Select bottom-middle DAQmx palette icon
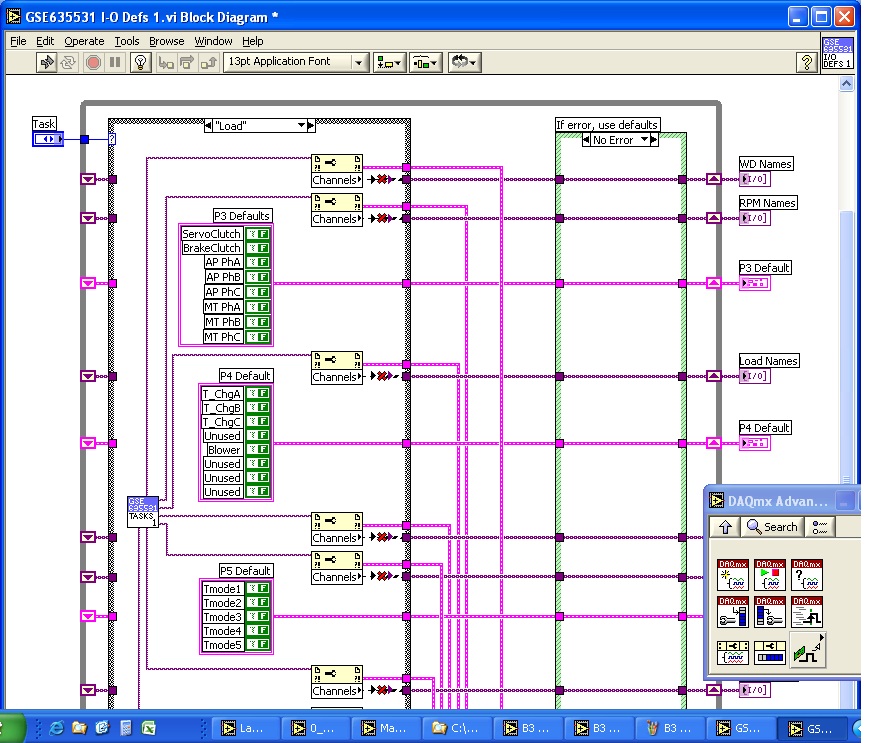The image size is (887, 743). tap(770, 653)
